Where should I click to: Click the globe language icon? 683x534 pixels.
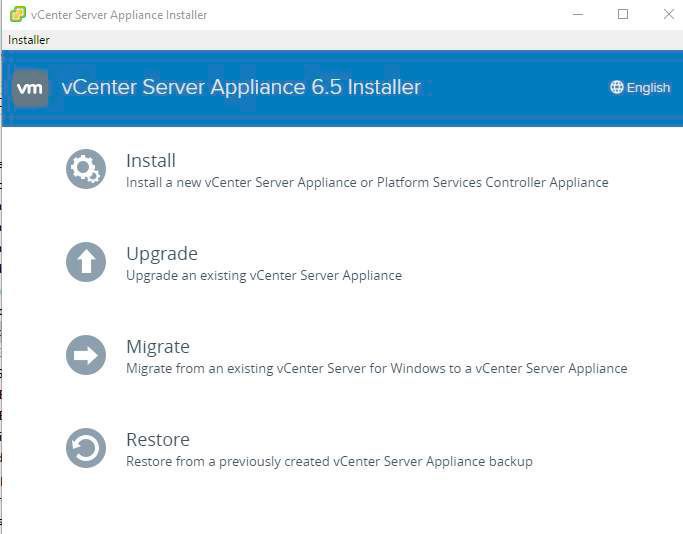[616, 87]
